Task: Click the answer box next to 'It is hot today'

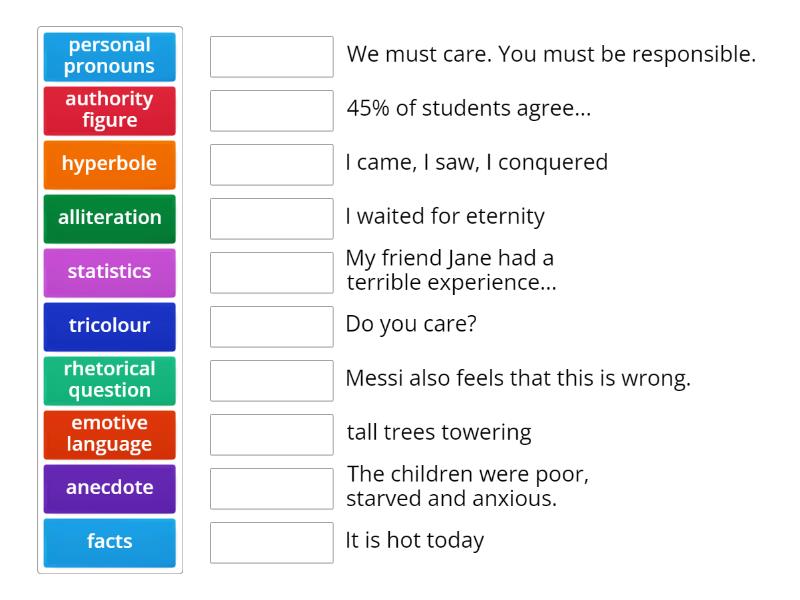Action: 271,543
